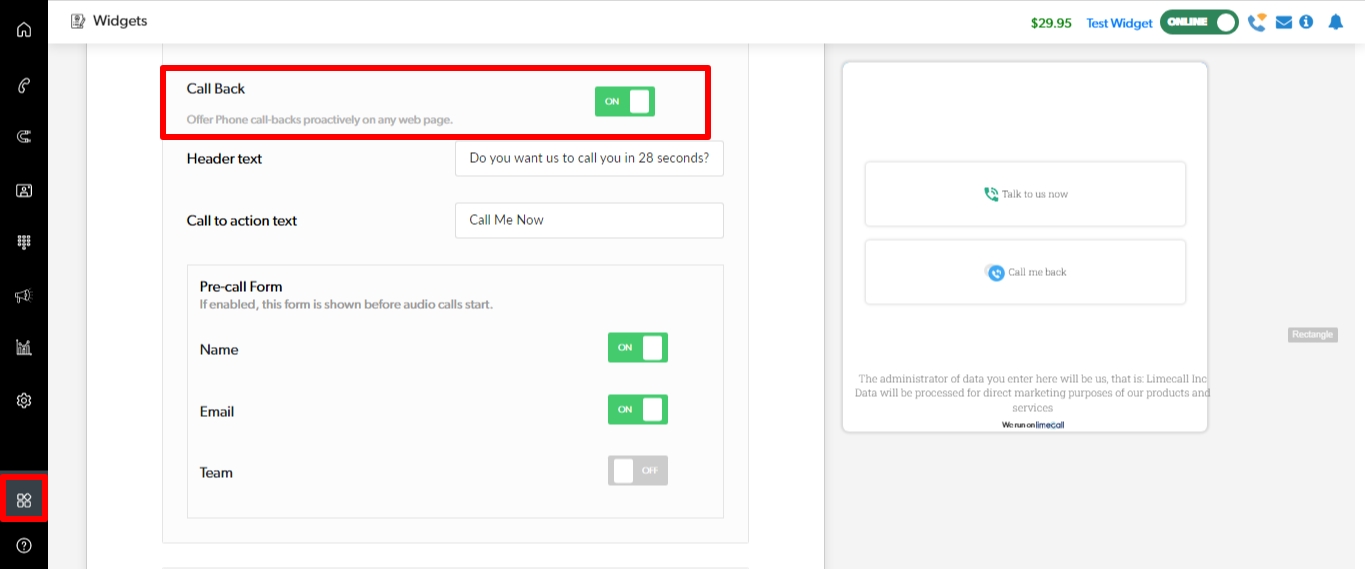
Task: Open the help question mark icon
Action: coord(24,545)
